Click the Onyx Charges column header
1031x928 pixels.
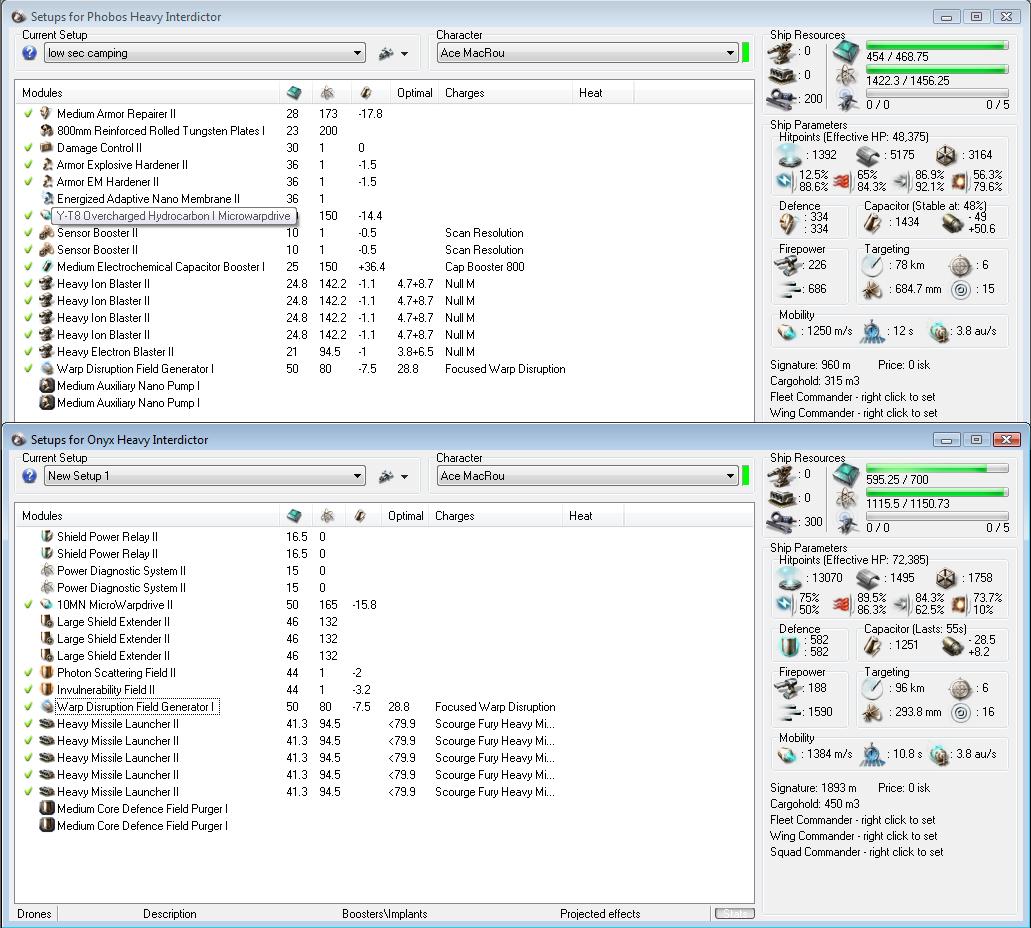tap(497, 516)
